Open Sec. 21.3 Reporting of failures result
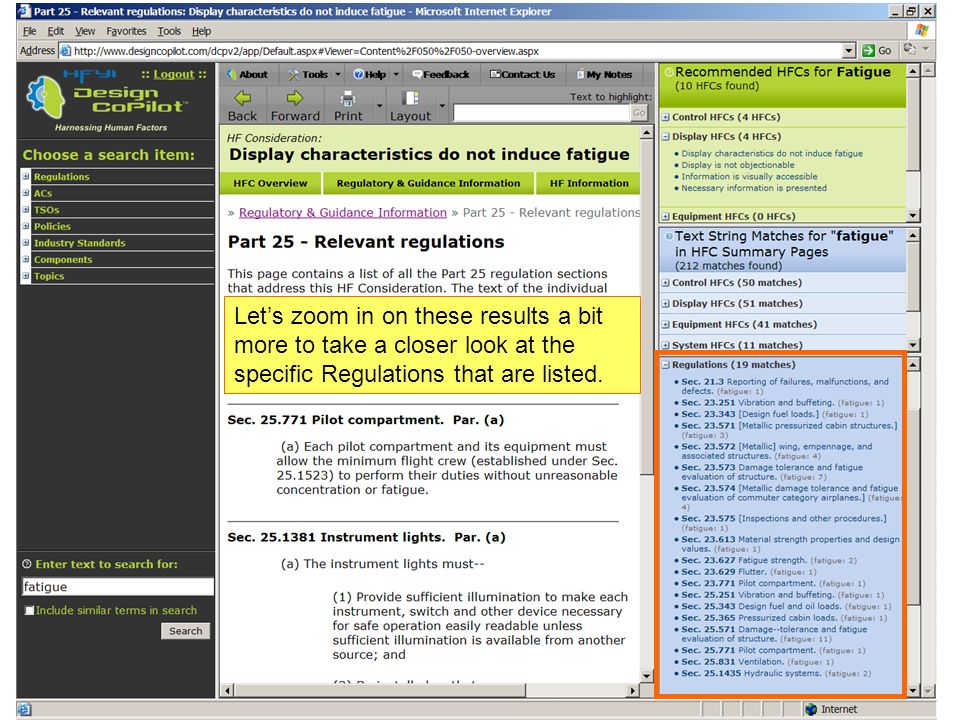 click(785, 386)
